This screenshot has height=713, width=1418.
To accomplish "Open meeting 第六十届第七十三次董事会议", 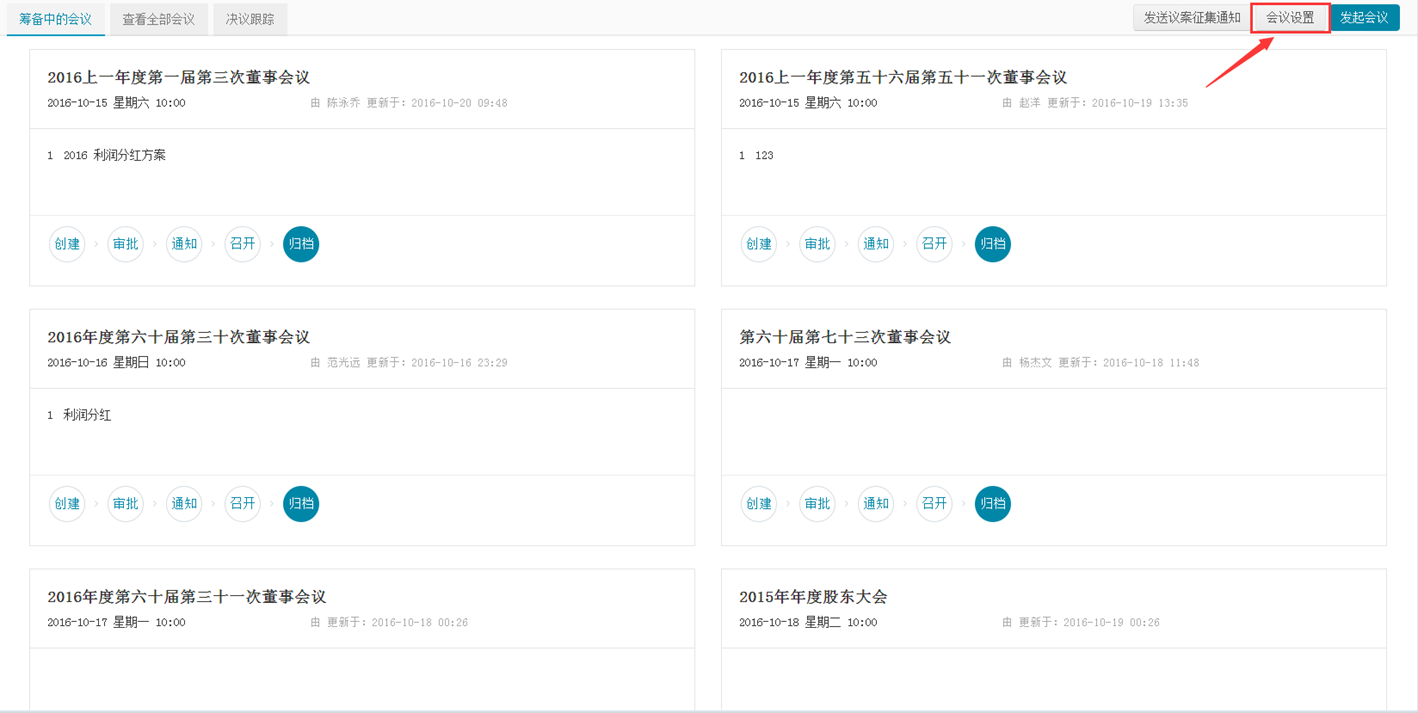I will 845,337.
